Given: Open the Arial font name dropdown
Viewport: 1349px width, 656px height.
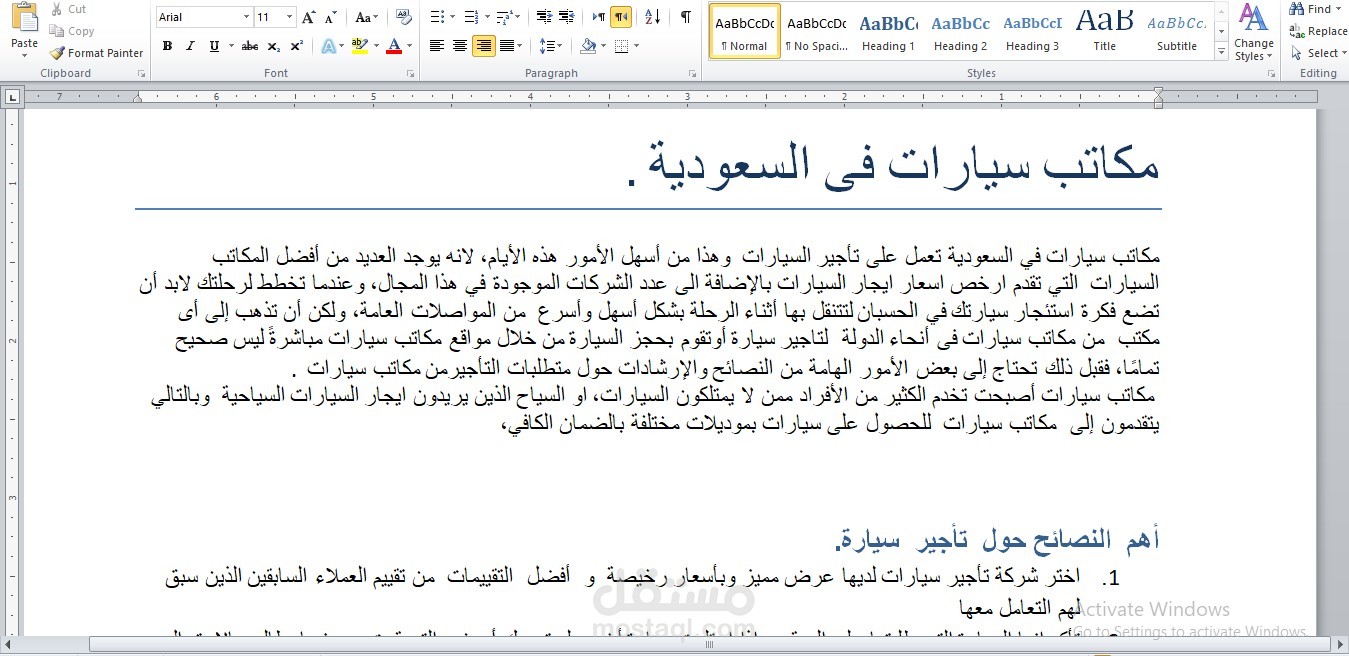Looking at the screenshot, I should pos(246,17).
